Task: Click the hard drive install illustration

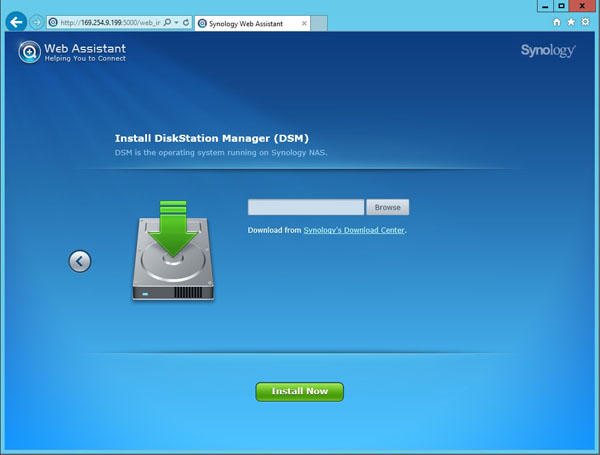Action: click(x=173, y=250)
